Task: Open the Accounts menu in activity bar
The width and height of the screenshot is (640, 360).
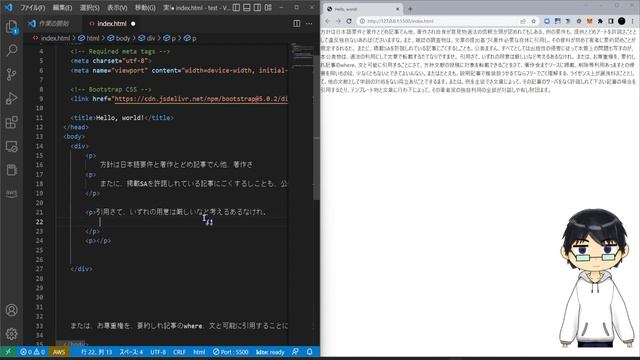Action: point(11,310)
